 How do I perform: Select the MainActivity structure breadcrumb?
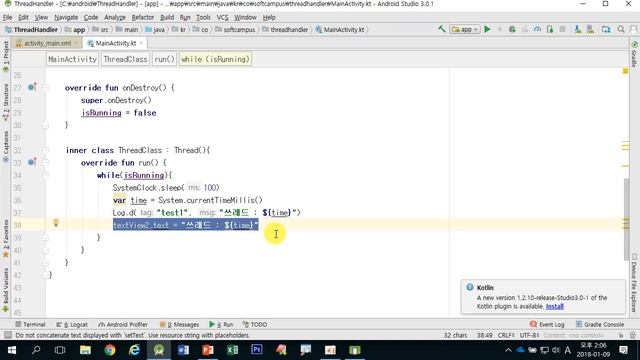tap(72, 59)
